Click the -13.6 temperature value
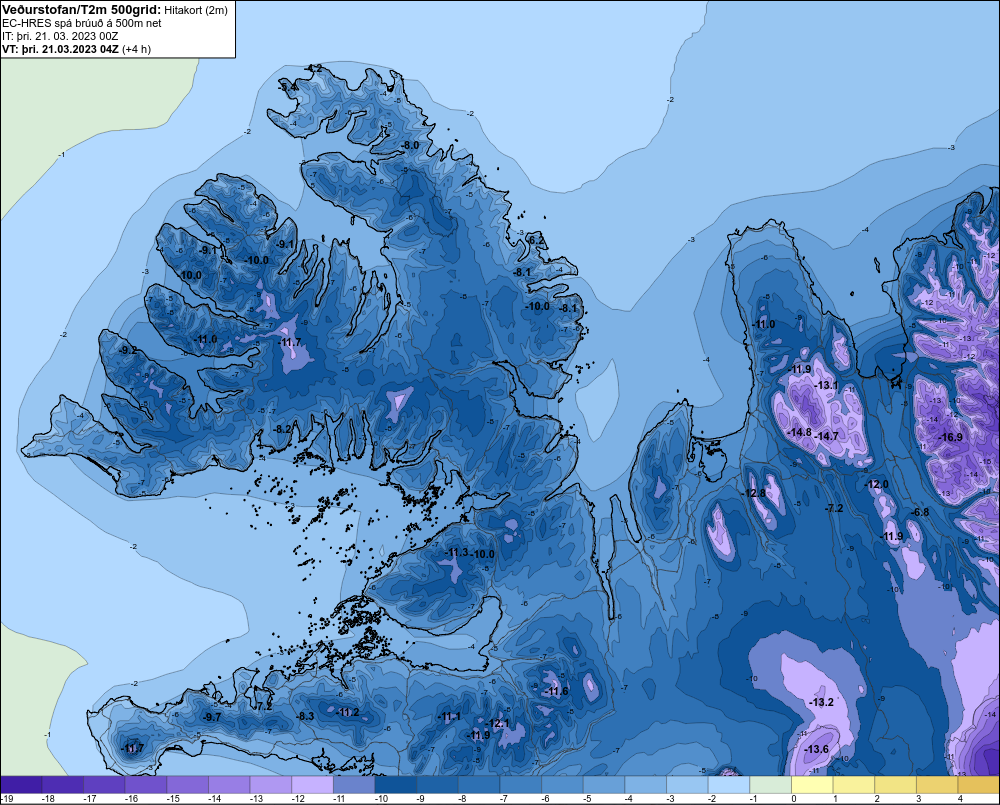Viewport: 1000px width, 805px height. click(x=816, y=749)
